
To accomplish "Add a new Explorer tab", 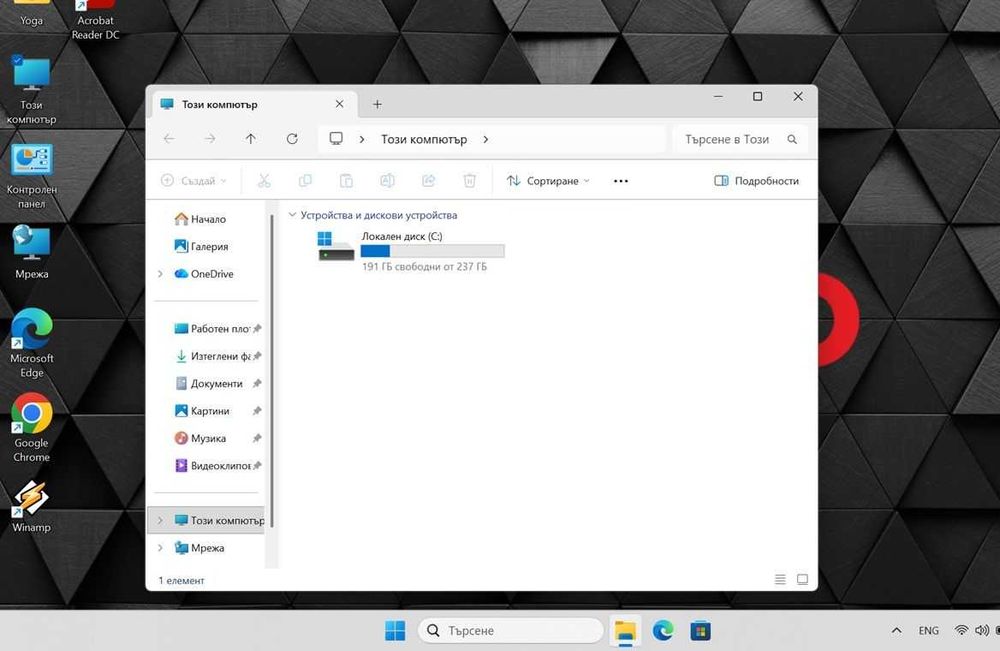I will pyautogui.click(x=377, y=104).
